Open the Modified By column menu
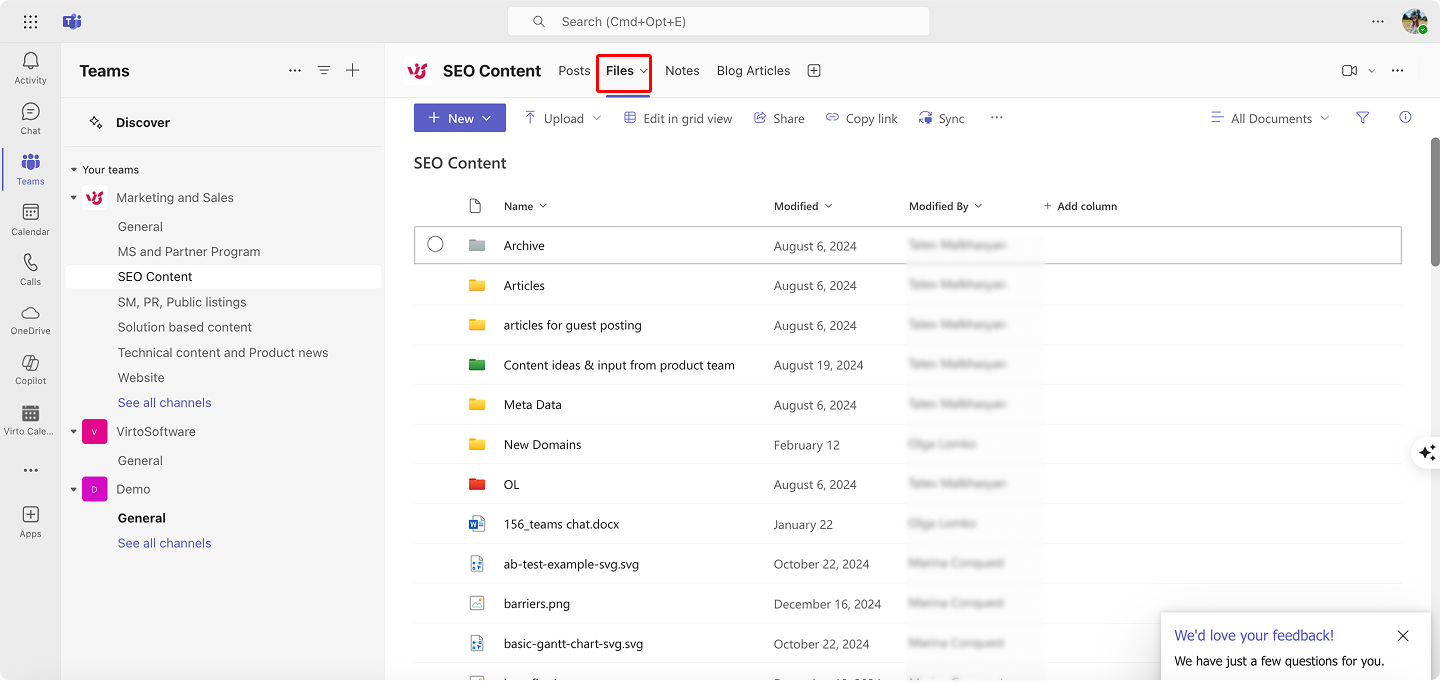1440x684 pixels. pyautogui.click(x=945, y=206)
